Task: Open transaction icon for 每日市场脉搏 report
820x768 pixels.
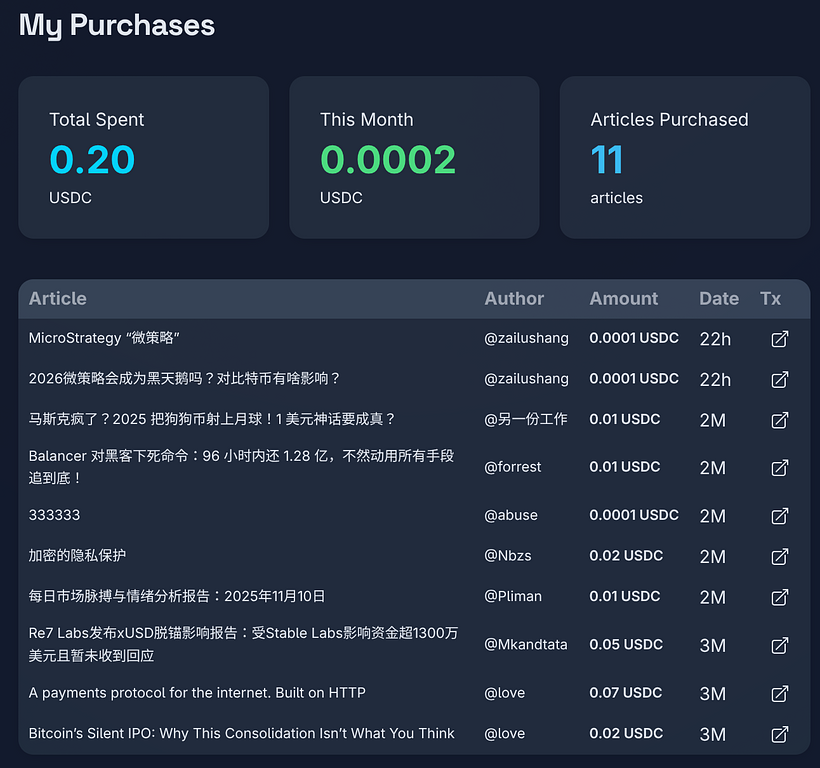Action: [x=780, y=597]
